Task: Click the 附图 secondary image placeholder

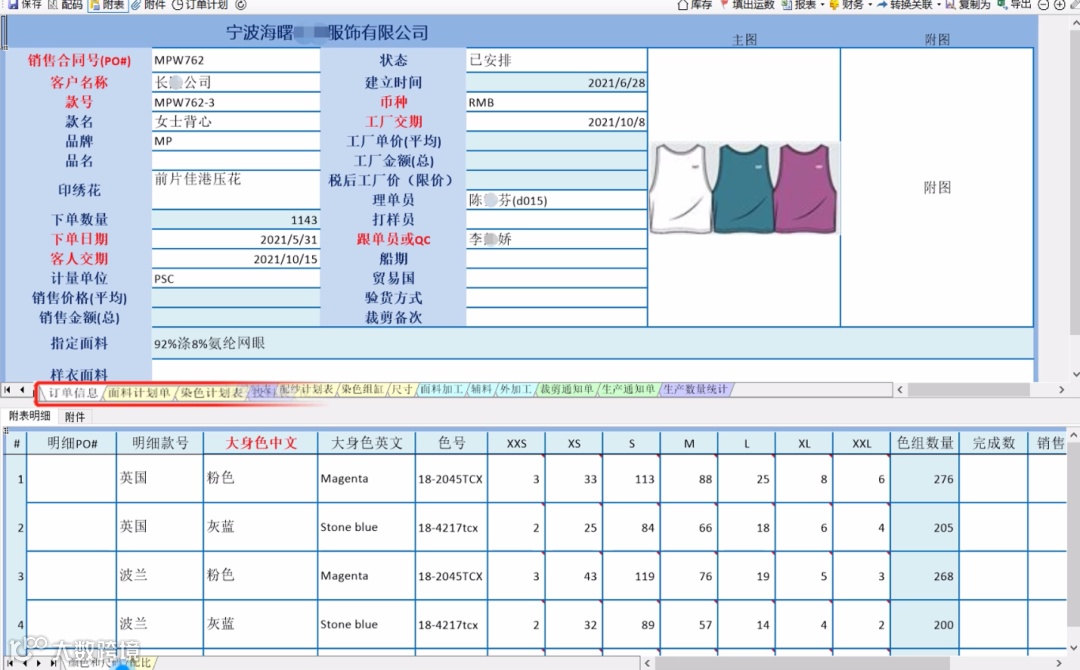Action: [937, 187]
